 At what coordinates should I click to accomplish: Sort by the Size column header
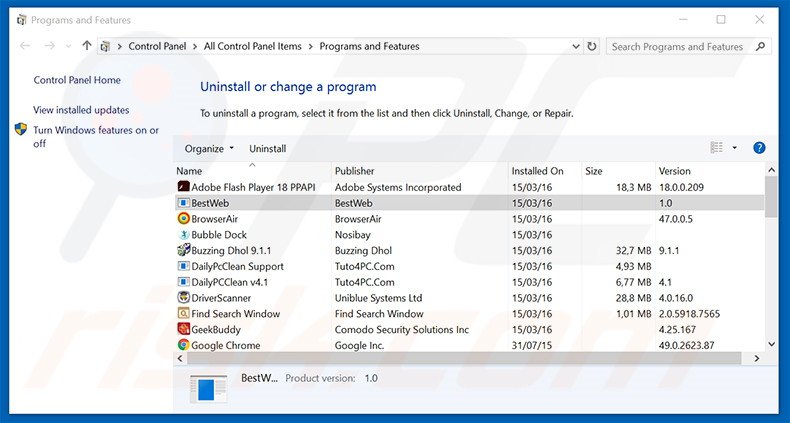tap(618, 171)
